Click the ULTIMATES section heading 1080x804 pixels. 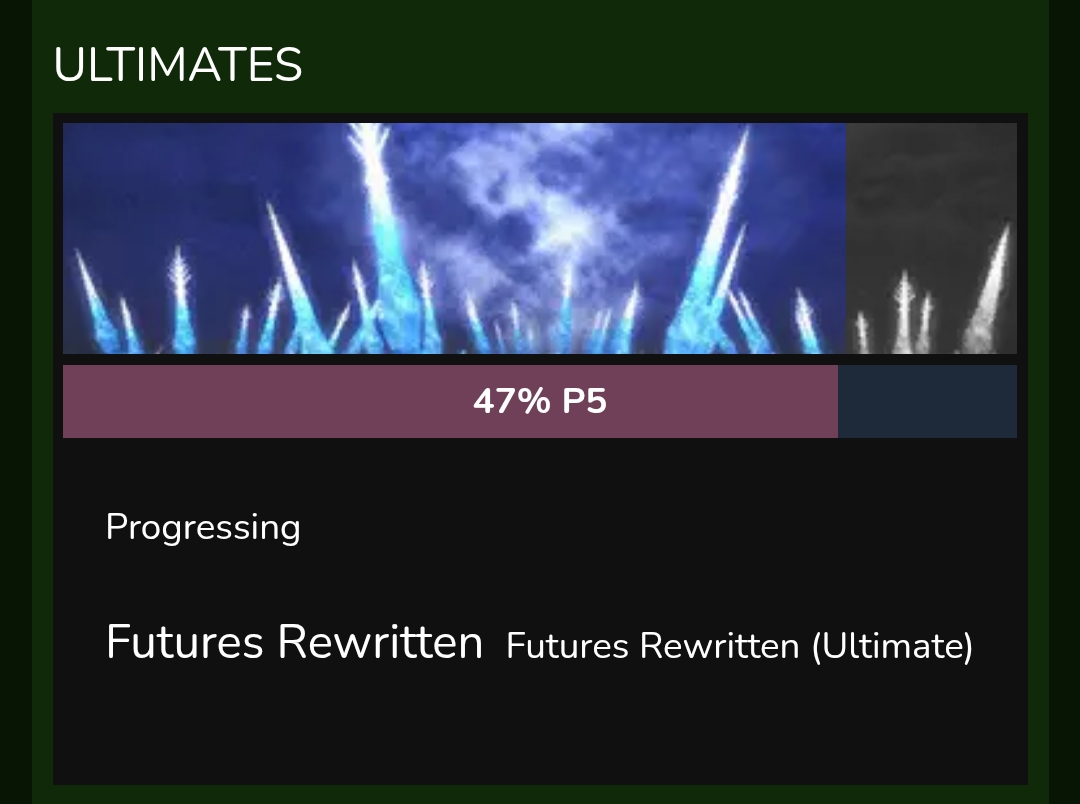point(178,65)
